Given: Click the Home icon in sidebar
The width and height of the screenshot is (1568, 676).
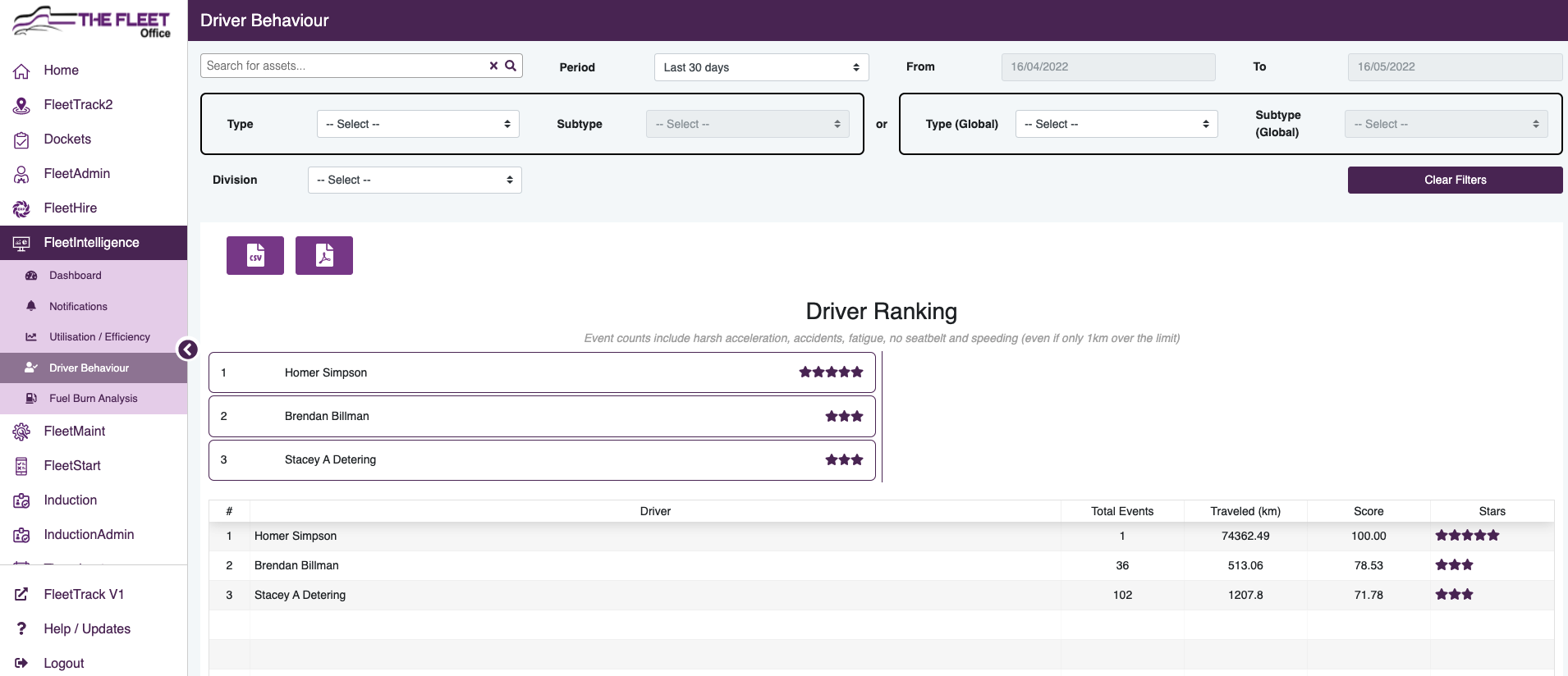Looking at the screenshot, I should click(x=21, y=71).
